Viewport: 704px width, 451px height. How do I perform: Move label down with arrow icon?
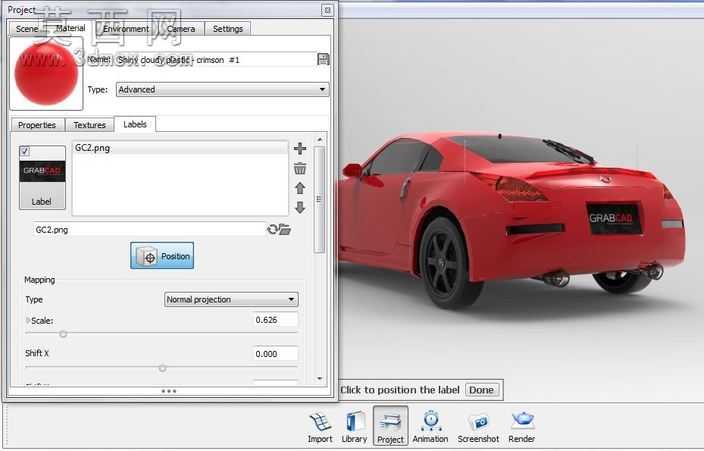300,208
